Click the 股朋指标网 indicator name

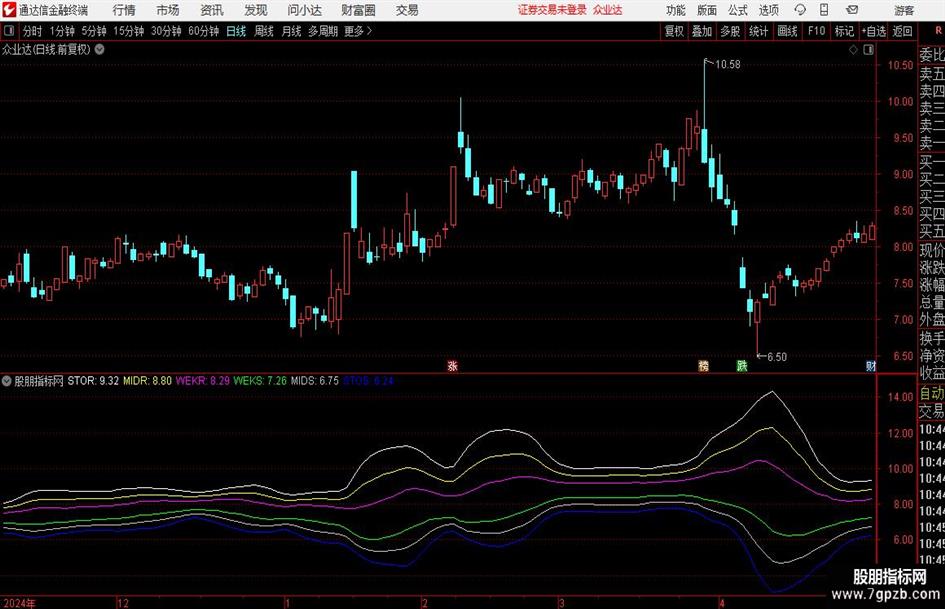pyautogui.click(x=39, y=381)
